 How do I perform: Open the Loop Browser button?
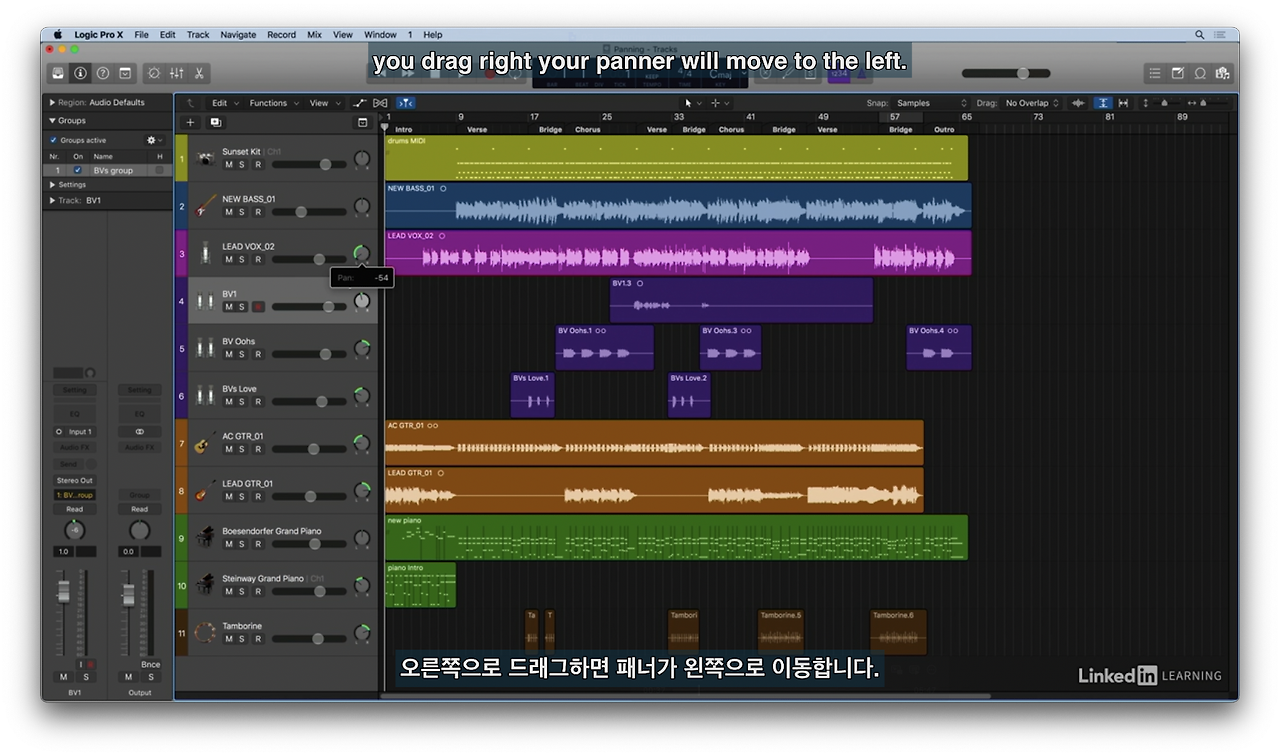pyautogui.click(x=1199, y=73)
